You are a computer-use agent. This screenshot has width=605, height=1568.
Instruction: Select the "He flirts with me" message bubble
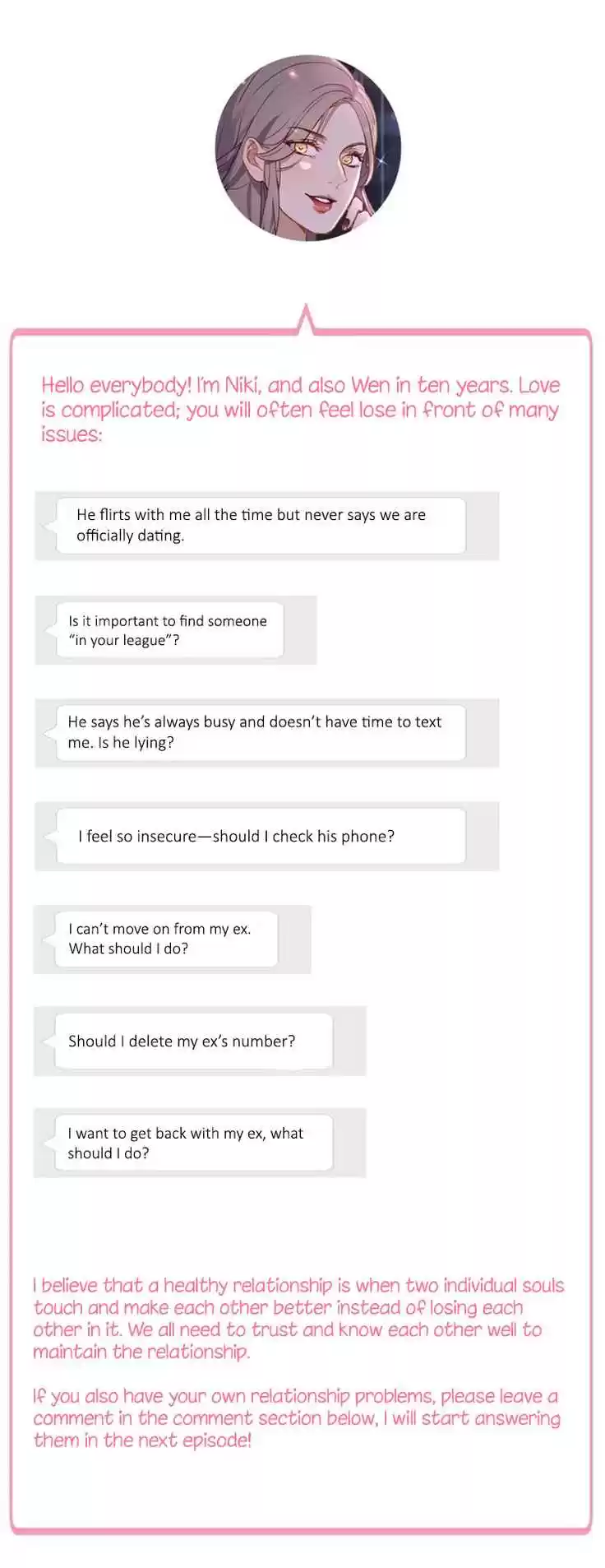pyautogui.click(x=261, y=525)
